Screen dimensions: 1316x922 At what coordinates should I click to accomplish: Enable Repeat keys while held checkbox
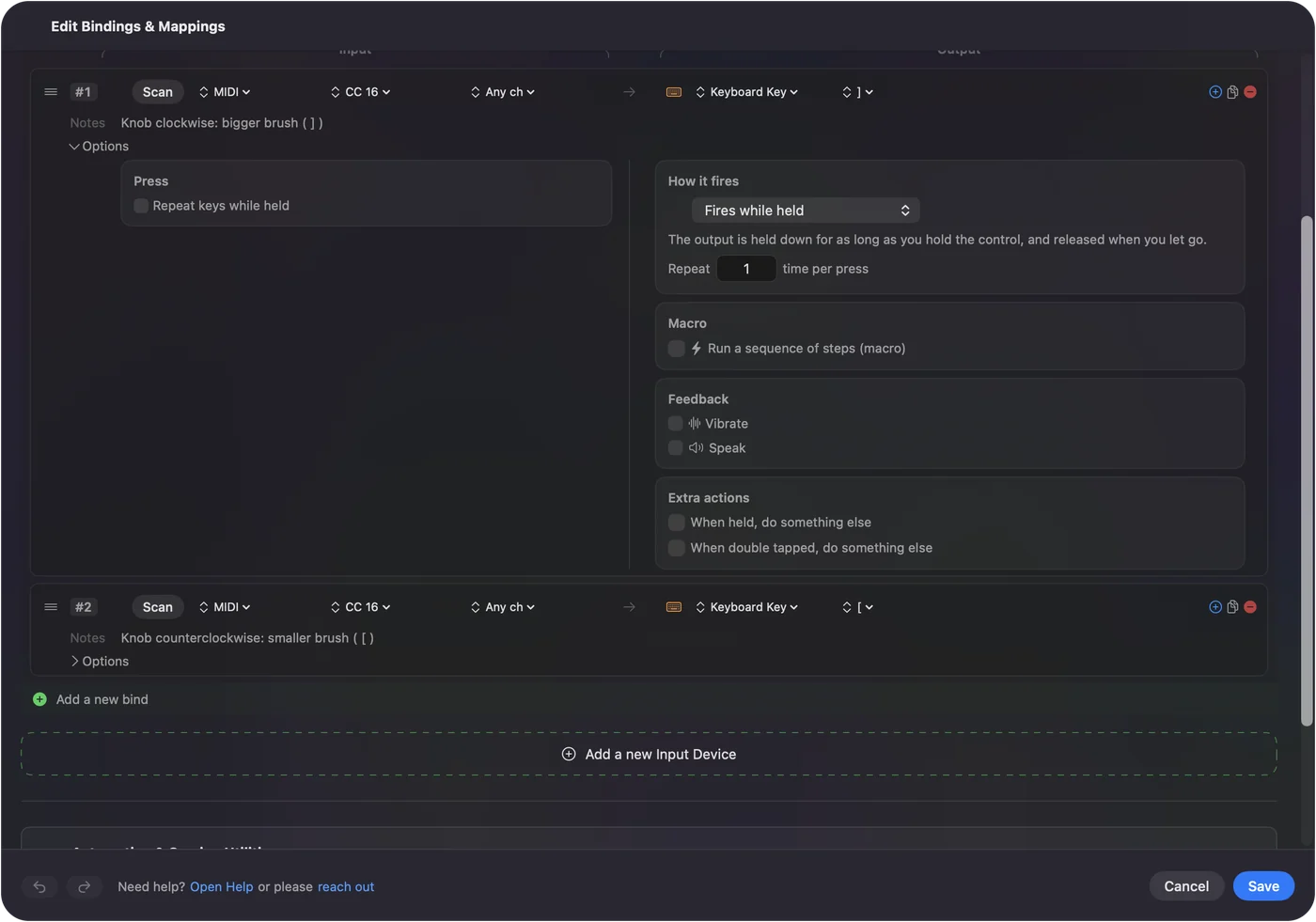[x=141, y=206]
